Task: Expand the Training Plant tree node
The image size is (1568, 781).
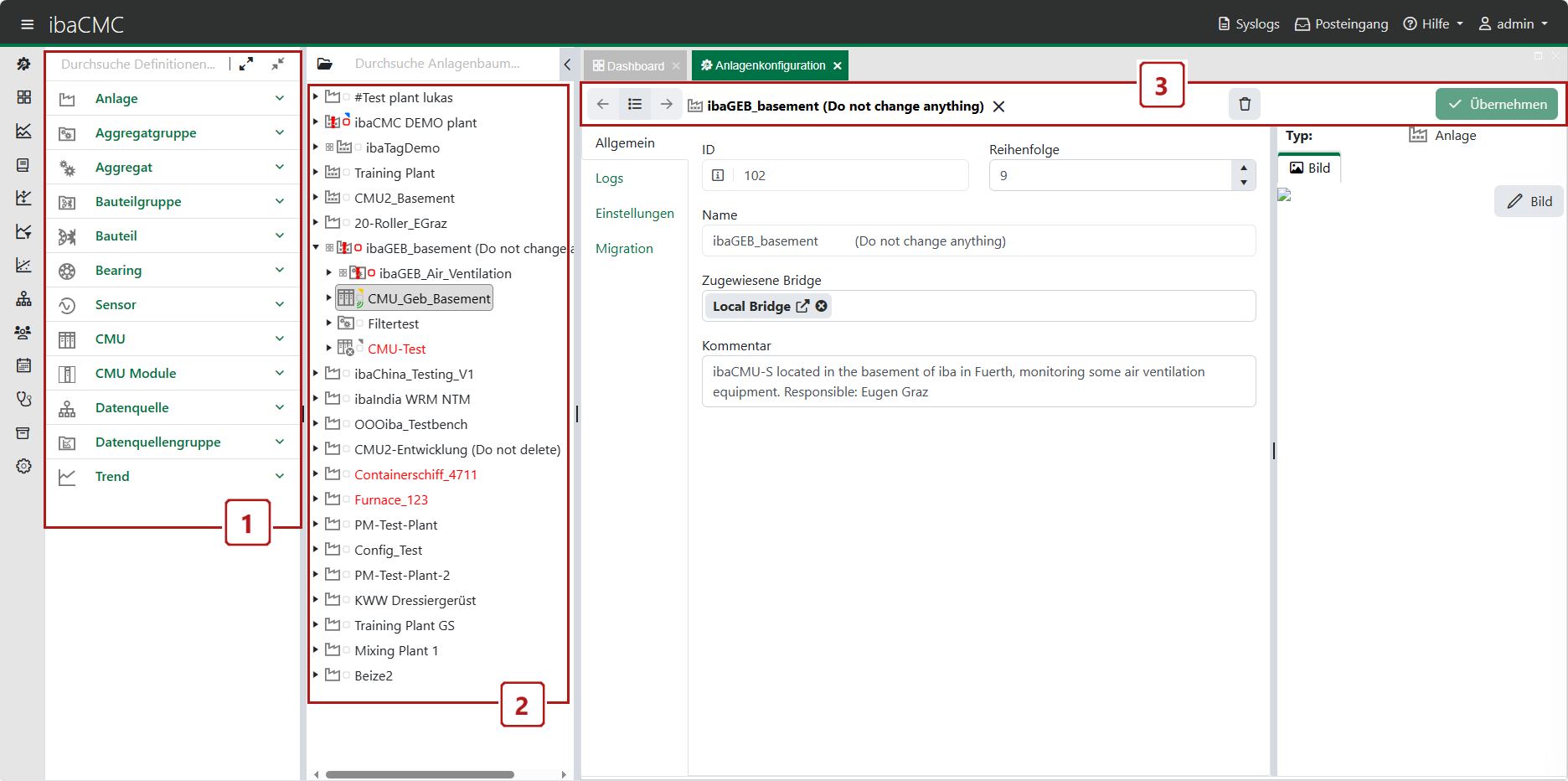Action: pos(316,173)
